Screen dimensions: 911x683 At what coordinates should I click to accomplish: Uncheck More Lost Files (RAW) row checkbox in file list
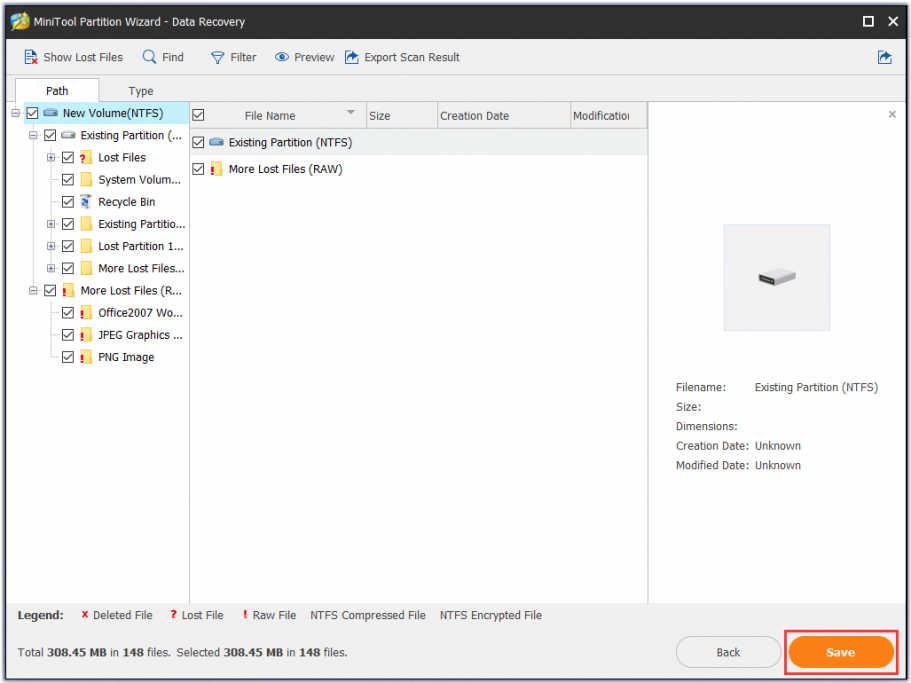point(198,169)
